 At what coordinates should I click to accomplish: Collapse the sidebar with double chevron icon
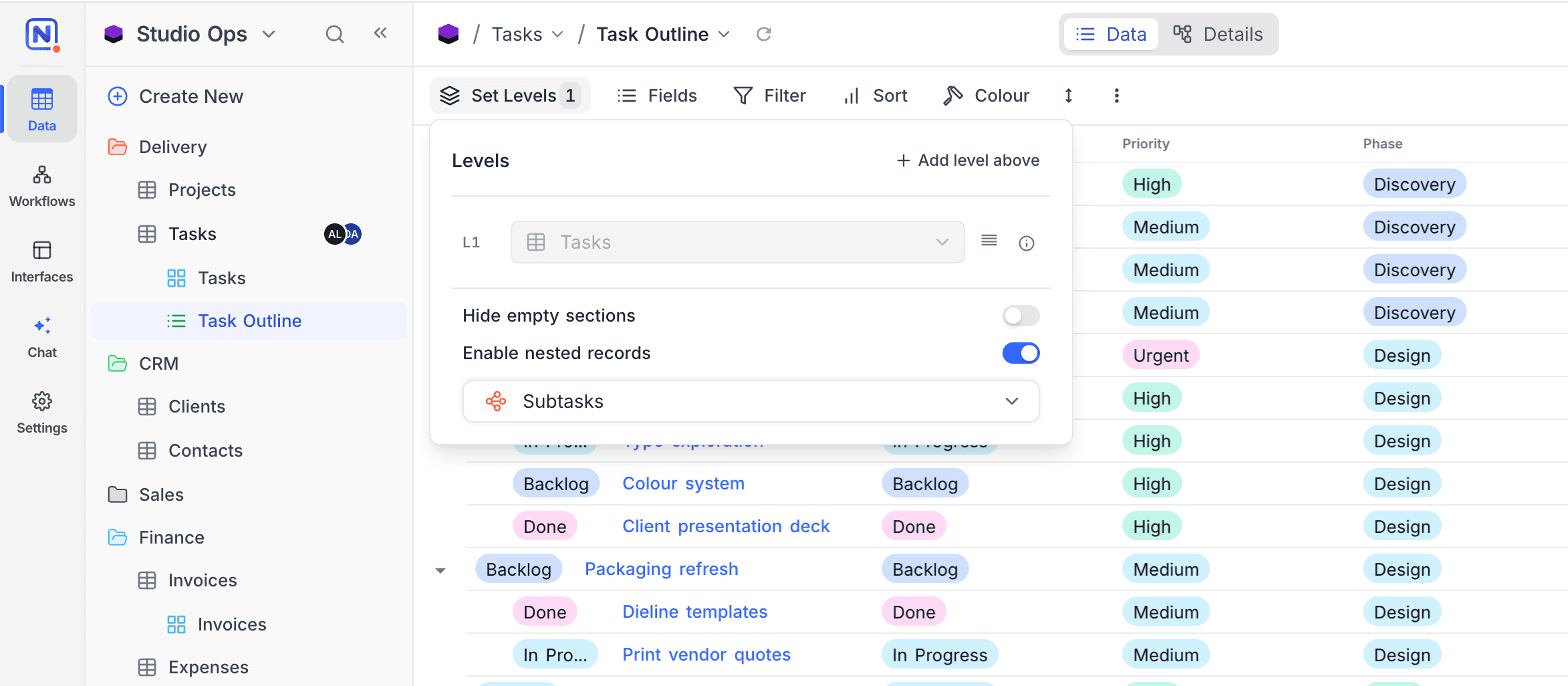380,33
